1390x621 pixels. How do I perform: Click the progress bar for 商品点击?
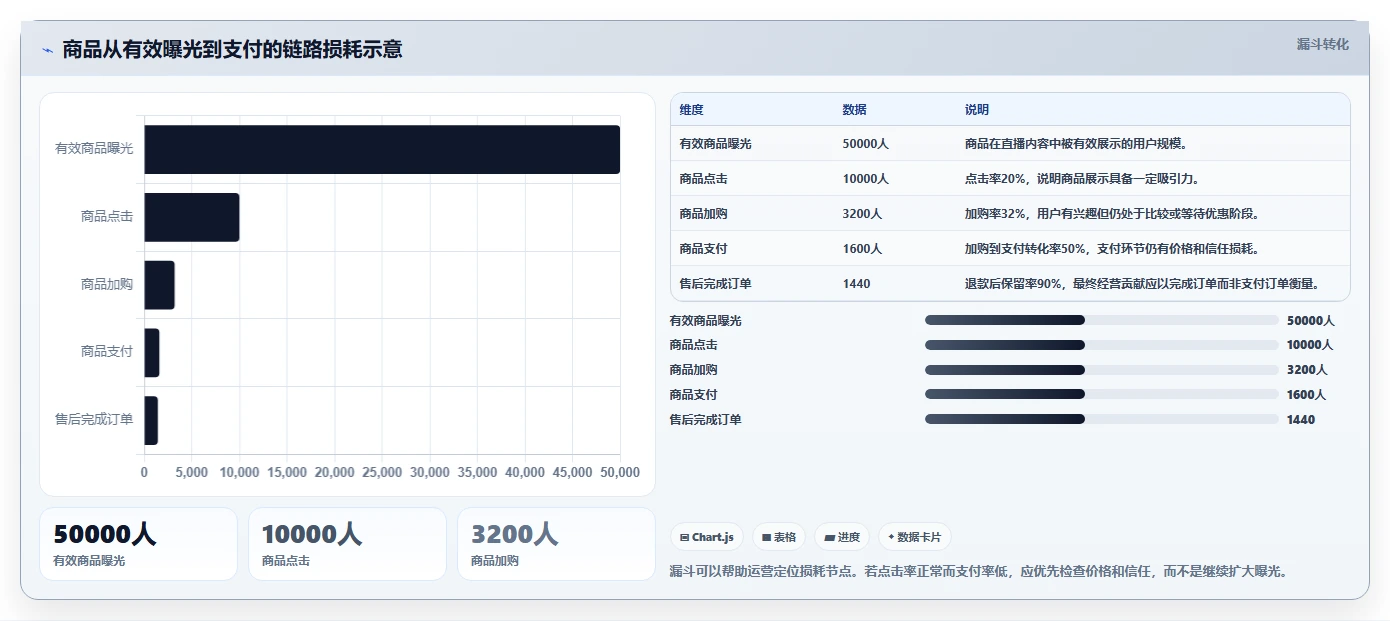click(1102, 345)
